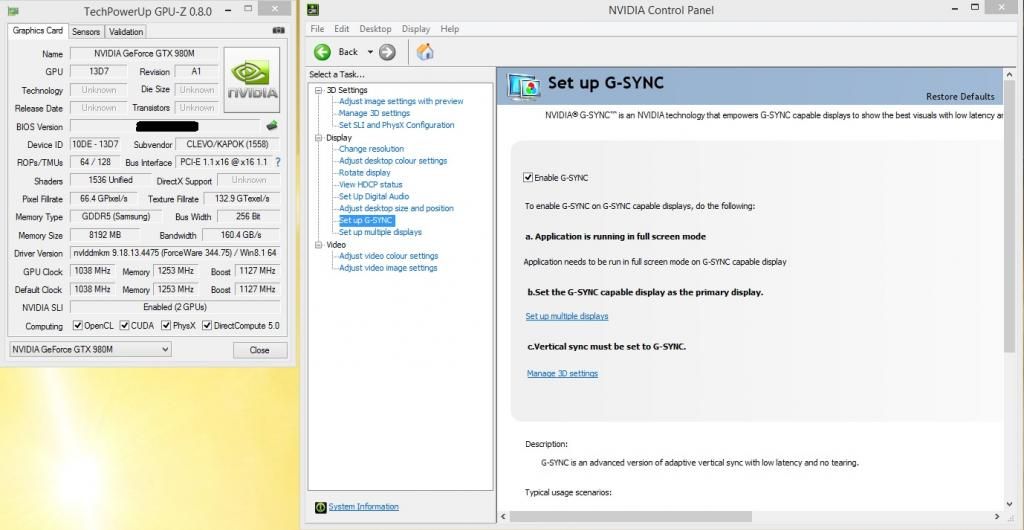Open the System Information link
The width and height of the screenshot is (1024, 530).
363,507
